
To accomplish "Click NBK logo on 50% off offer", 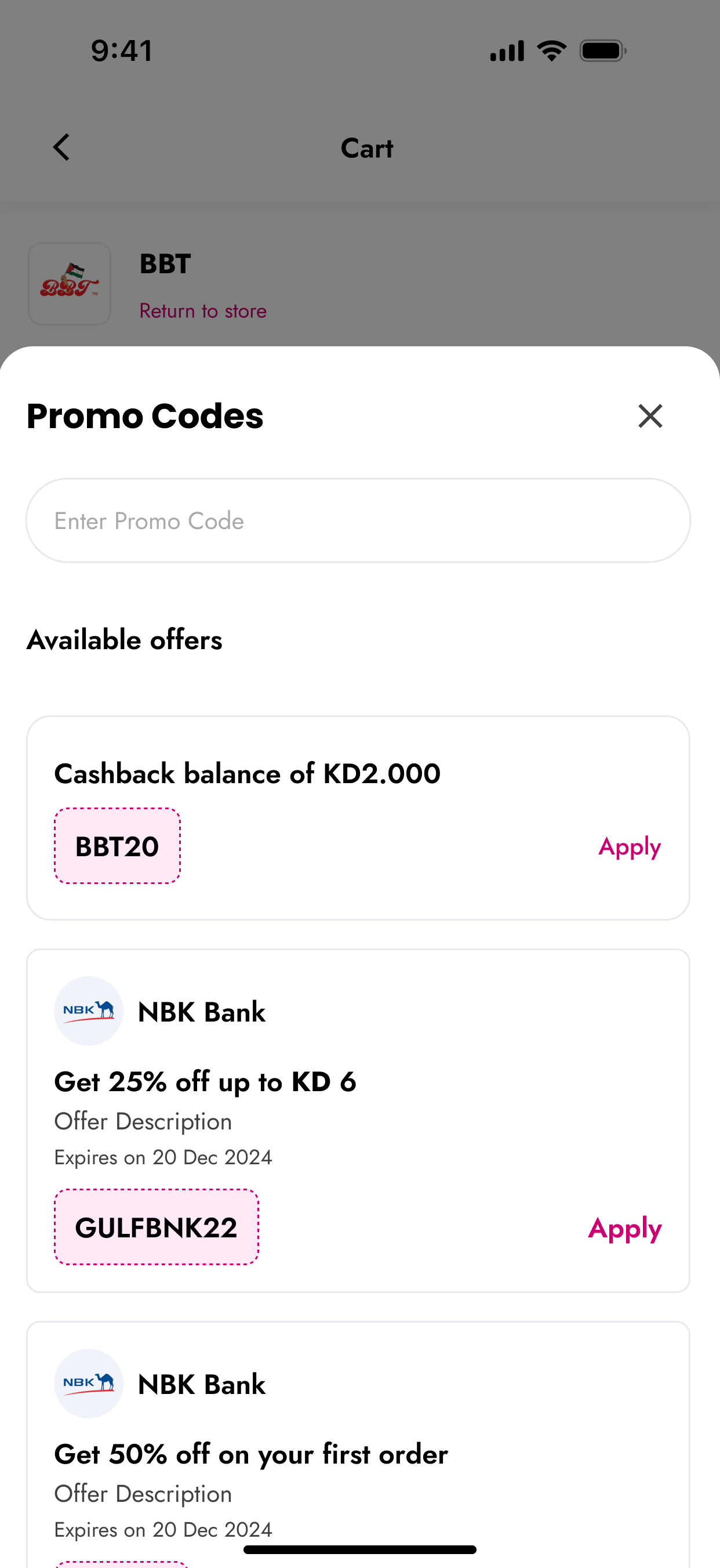I will (89, 1384).
